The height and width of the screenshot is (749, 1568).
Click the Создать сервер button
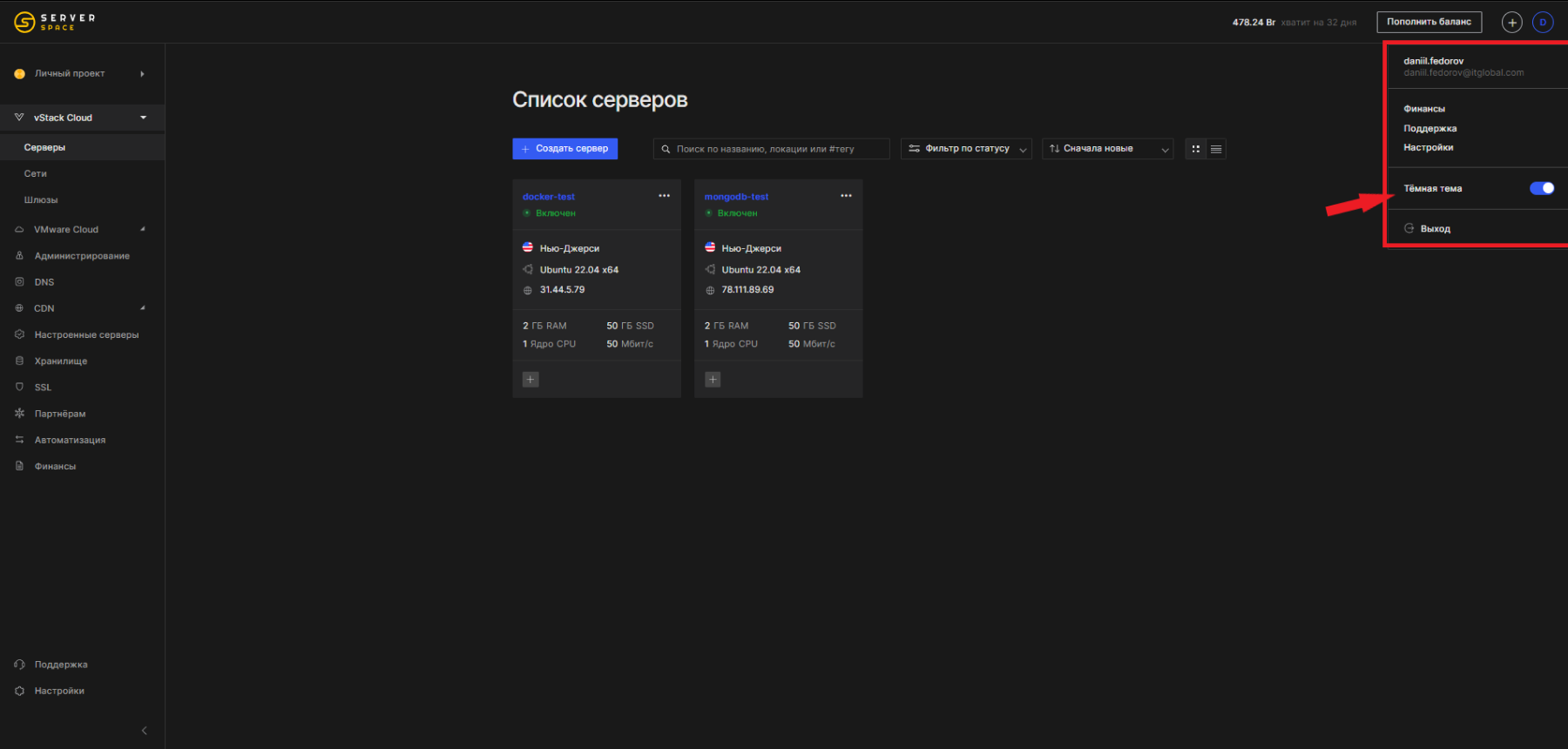[x=564, y=149]
